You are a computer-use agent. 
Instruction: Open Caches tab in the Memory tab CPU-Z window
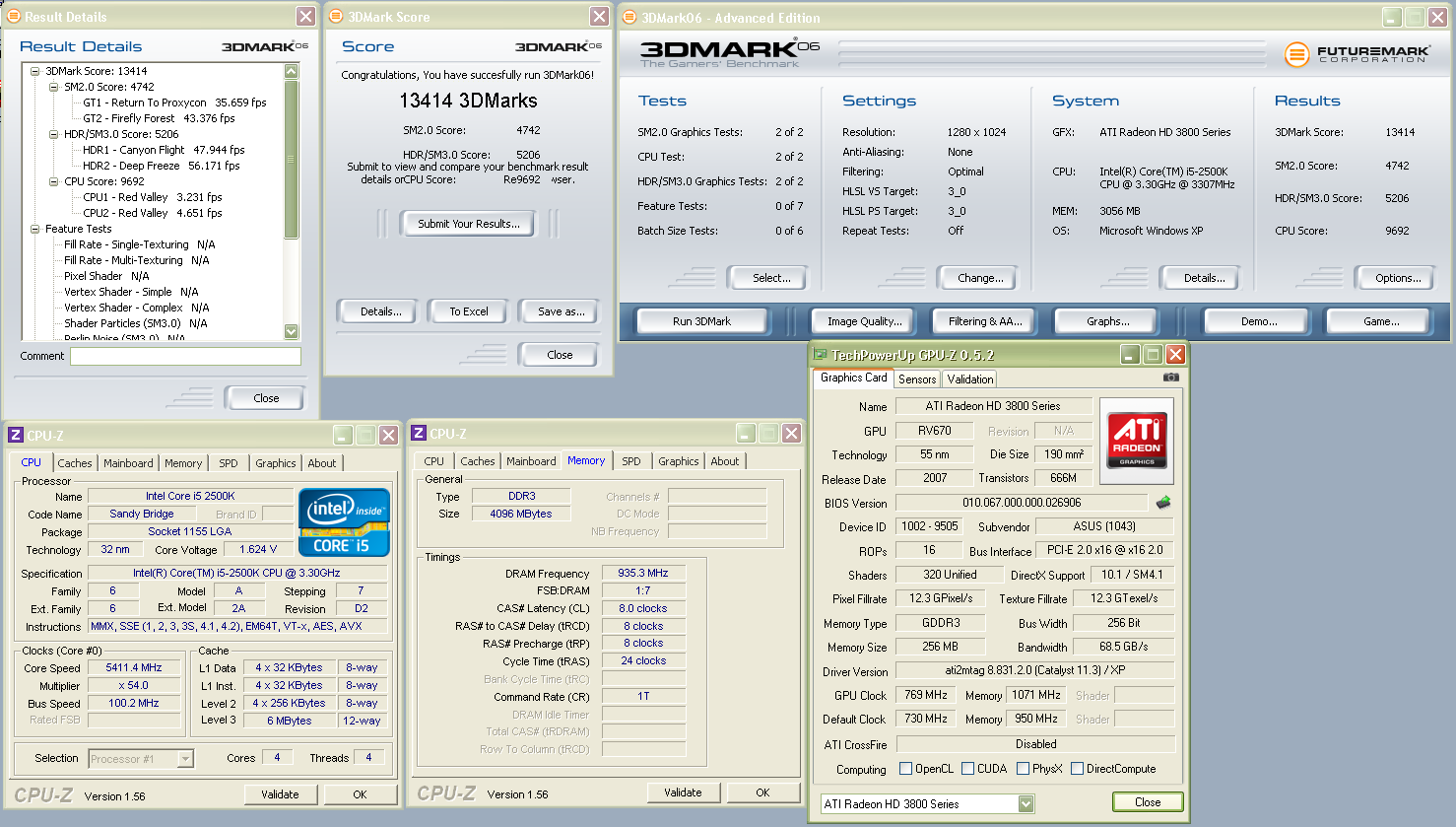point(478,461)
